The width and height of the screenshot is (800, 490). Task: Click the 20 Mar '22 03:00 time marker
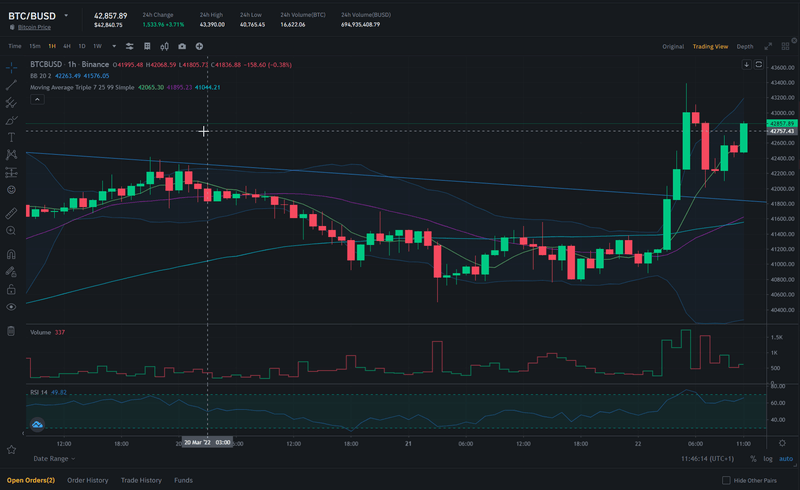[x=207, y=443]
